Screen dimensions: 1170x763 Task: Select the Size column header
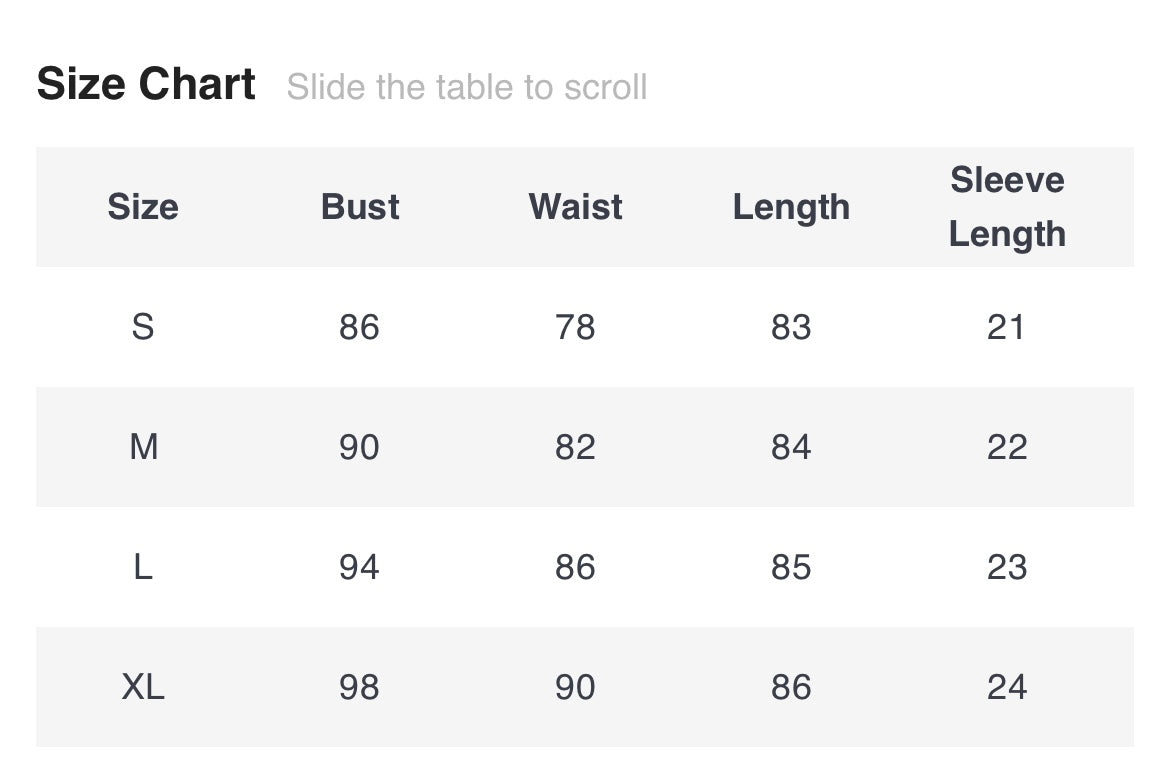143,207
